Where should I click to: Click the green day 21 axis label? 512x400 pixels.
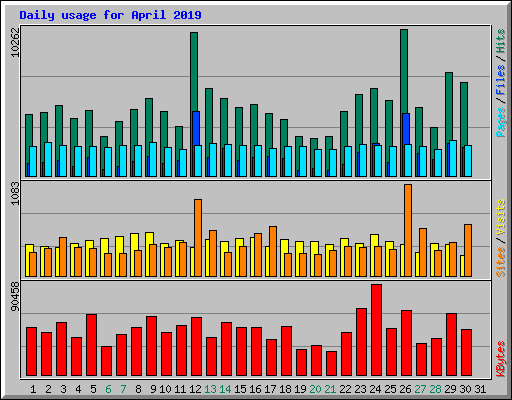[x=330, y=389]
